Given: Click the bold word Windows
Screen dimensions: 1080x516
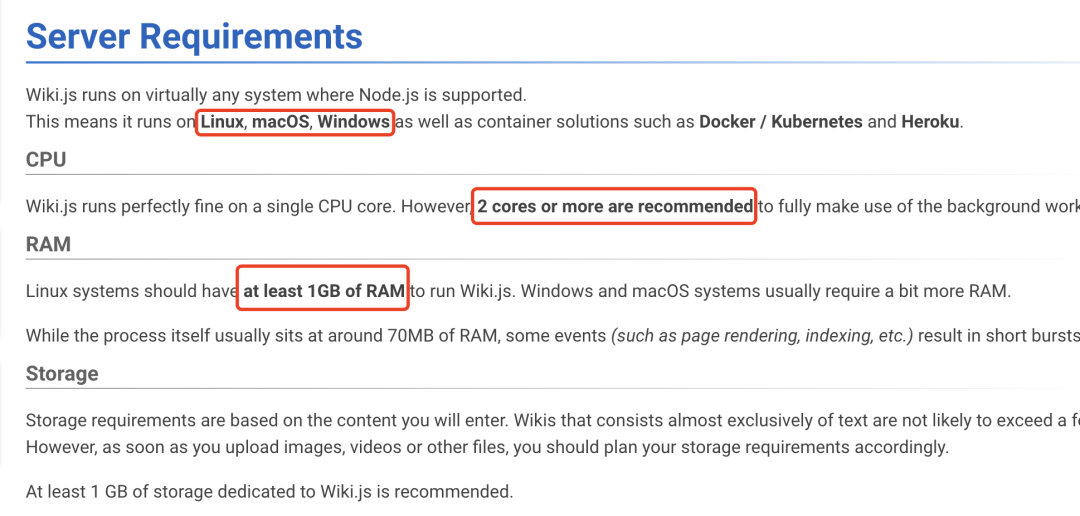Looking at the screenshot, I should click(x=353, y=122).
